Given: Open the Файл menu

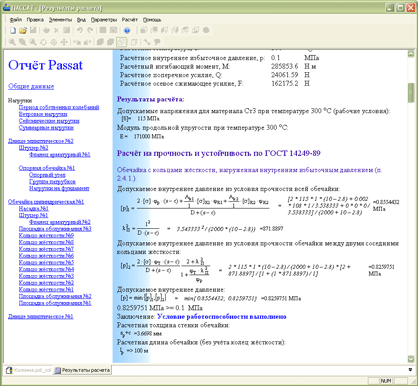Looking at the screenshot, I should click(16, 20).
